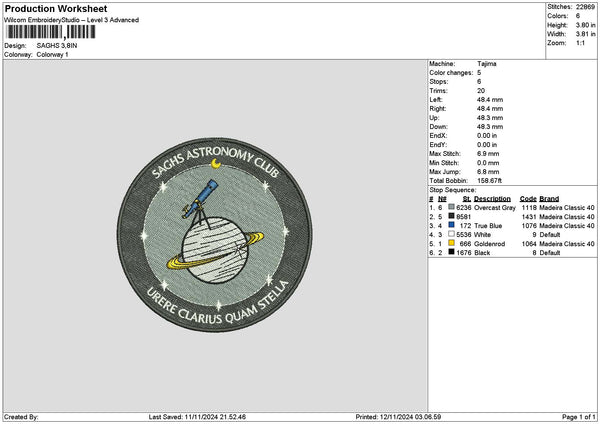Click the Total Bobbin value '158.67ft'
The width and height of the screenshot is (600, 424).
pyautogui.click(x=489, y=181)
